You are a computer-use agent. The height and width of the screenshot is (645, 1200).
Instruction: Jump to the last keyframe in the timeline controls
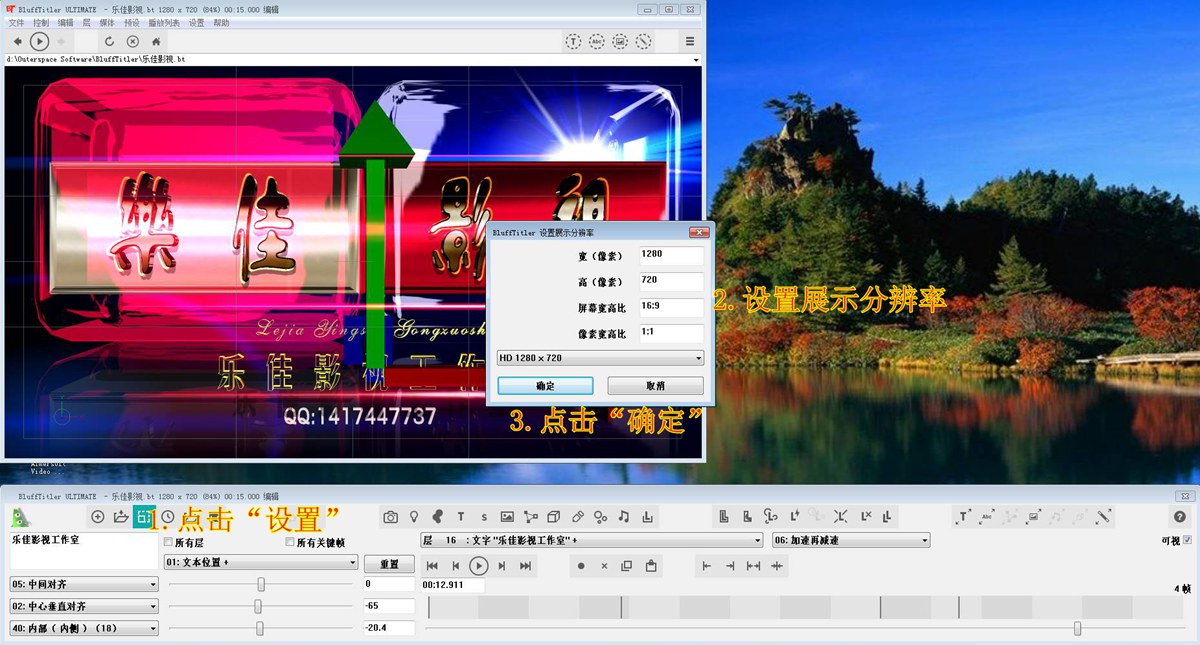coord(525,566)
